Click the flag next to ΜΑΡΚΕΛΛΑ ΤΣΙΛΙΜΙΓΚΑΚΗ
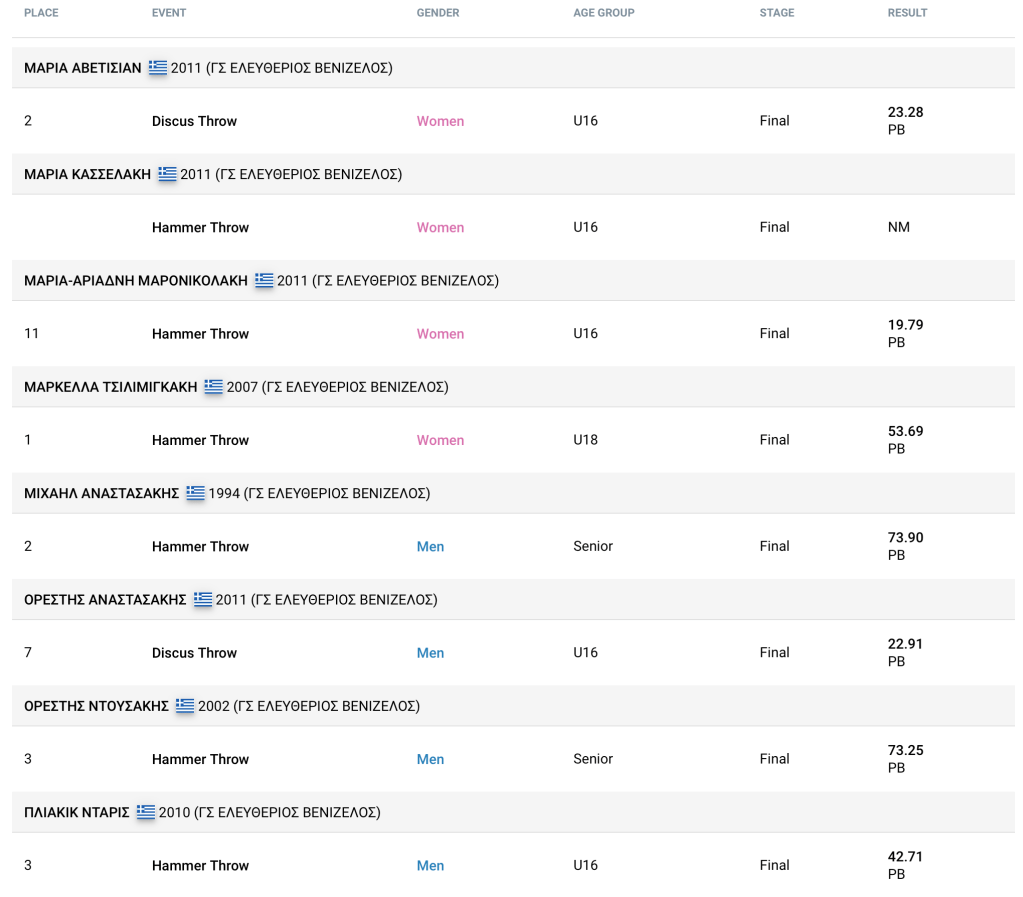This screenshot has height=897, width=1023. (x=214, y=387)
